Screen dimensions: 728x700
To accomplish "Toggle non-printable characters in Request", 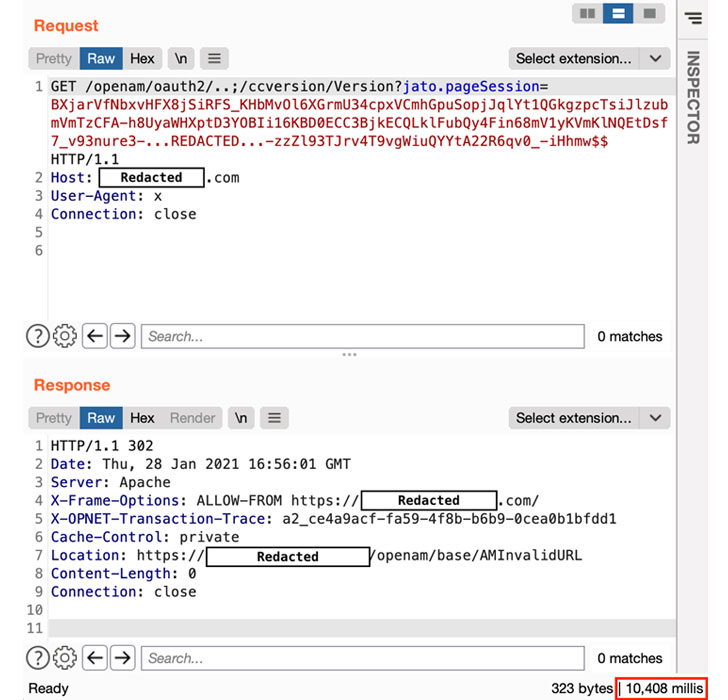I will coord(181,58).
